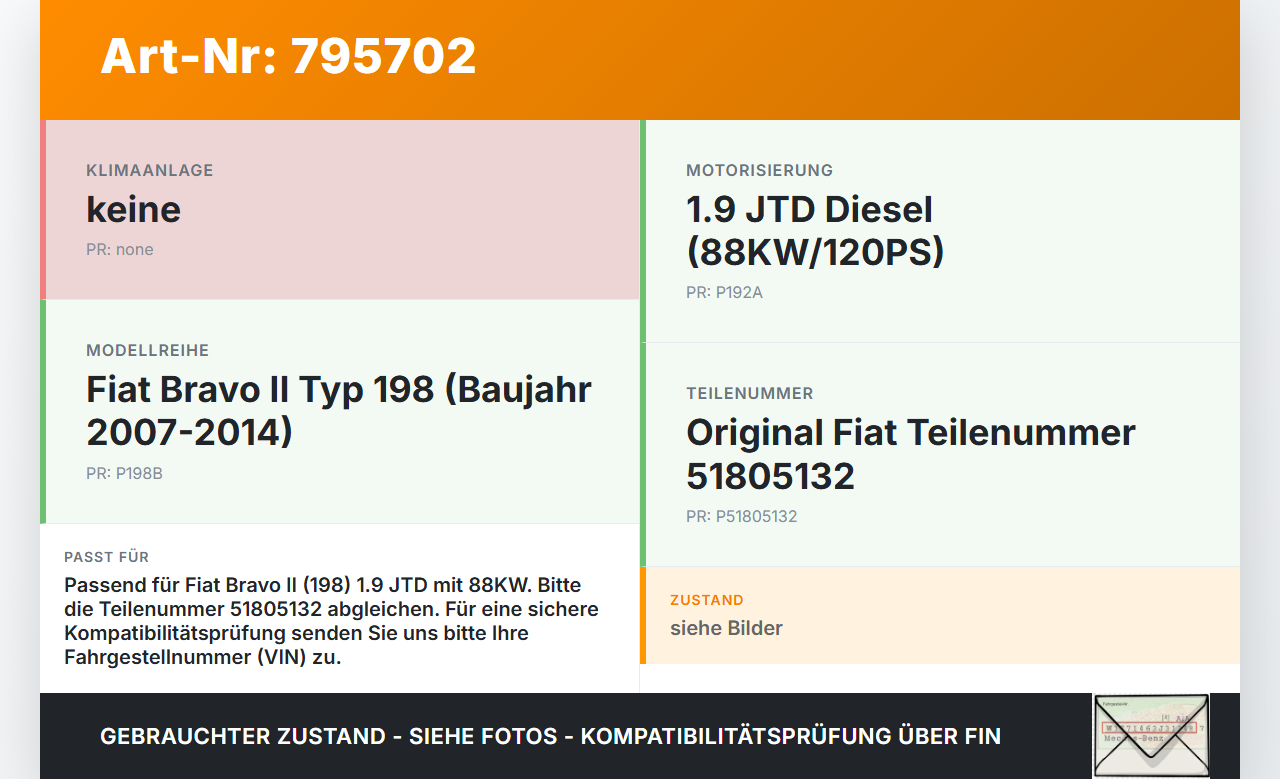This screenshot has height=779, width=1280.
Task: Click the 'TEILENUMMER' label
Action: [x=750, y=393]
